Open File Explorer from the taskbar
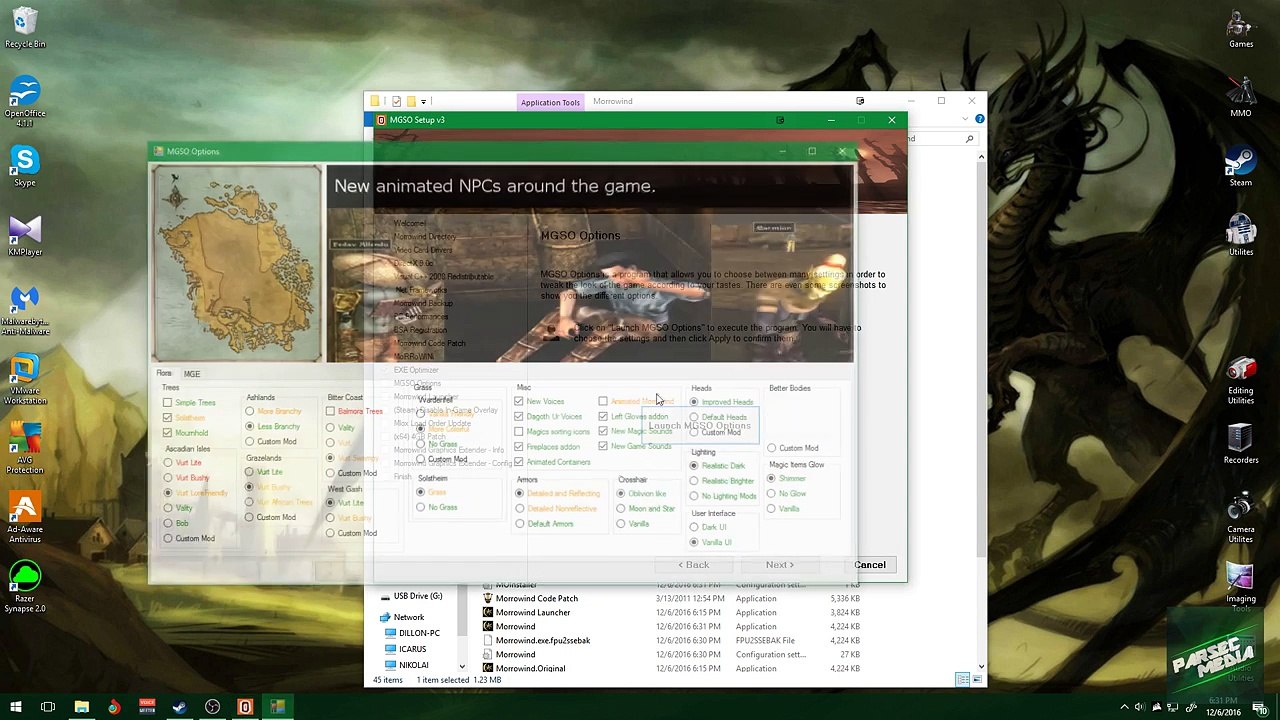The width and height of the screenshot is (1280, 720). tap(82, 707)
